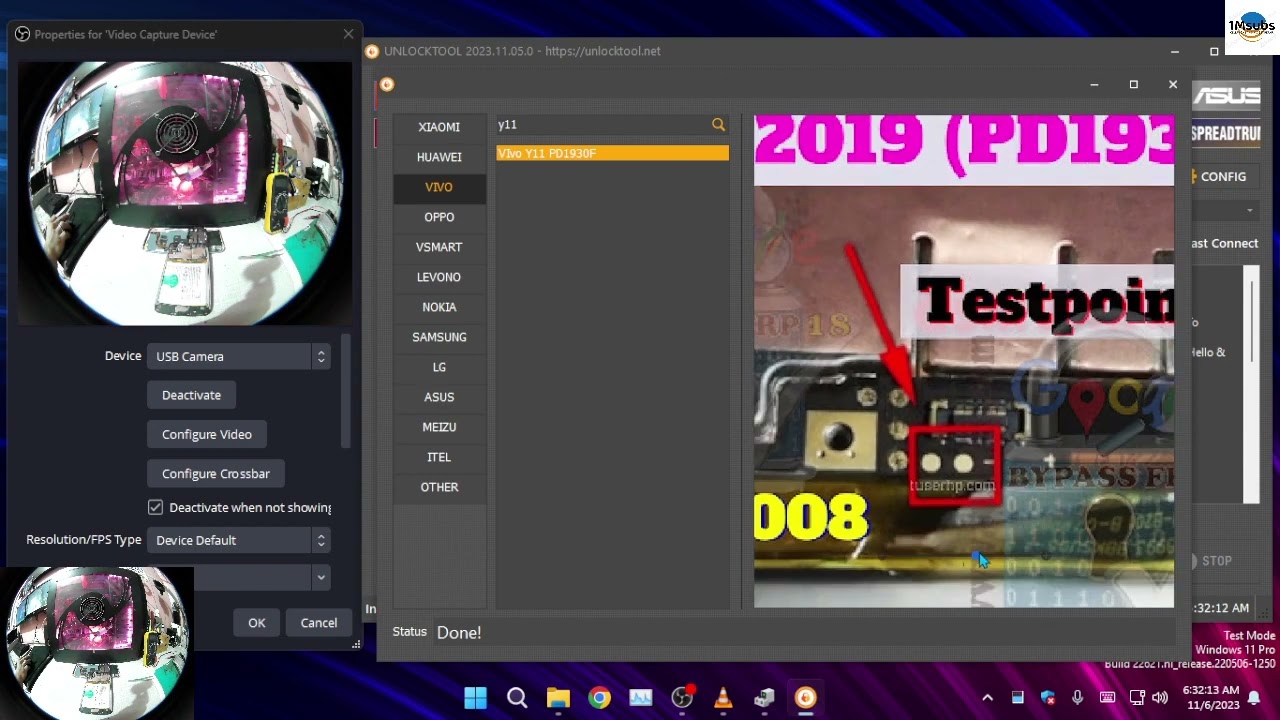The image size is (1280, 720).
Task: Click the Windows Security tray icon
Action: pos(1048,697)
